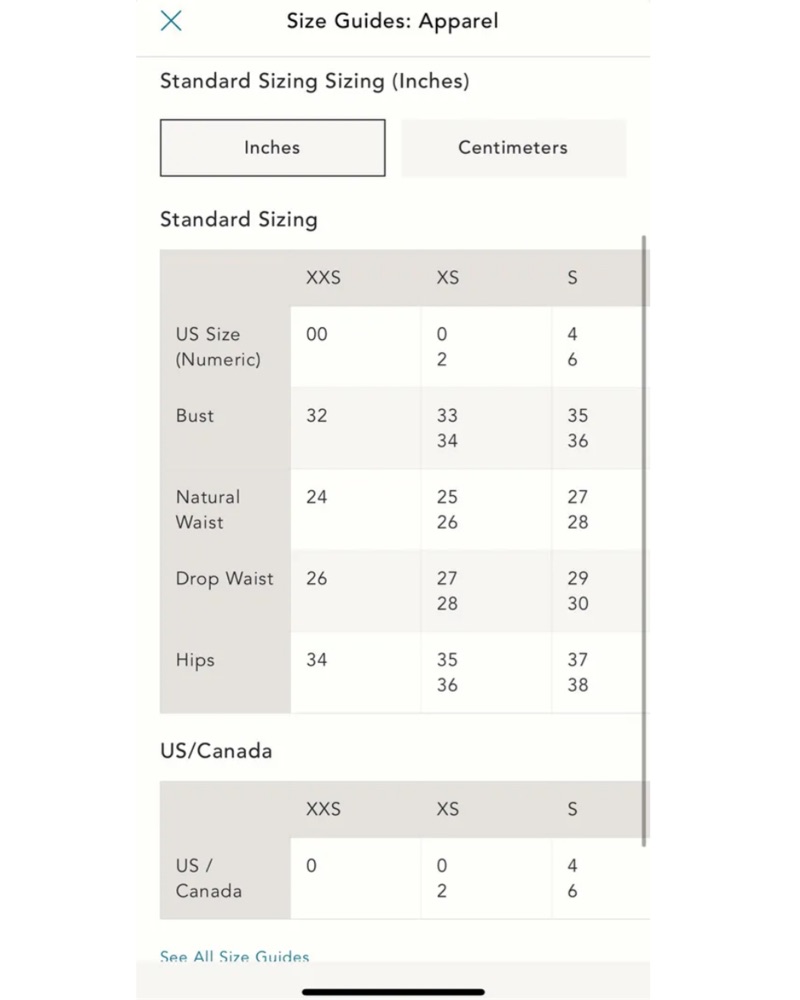Select the XS header in US/Canada table
Screen dimensions: 800x1000
pyautogui.click(x=448, y=809)
